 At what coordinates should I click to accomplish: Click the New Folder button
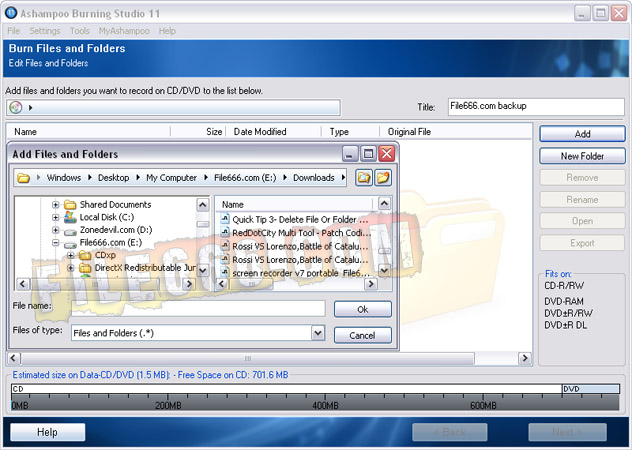click(x=582, y=156)
